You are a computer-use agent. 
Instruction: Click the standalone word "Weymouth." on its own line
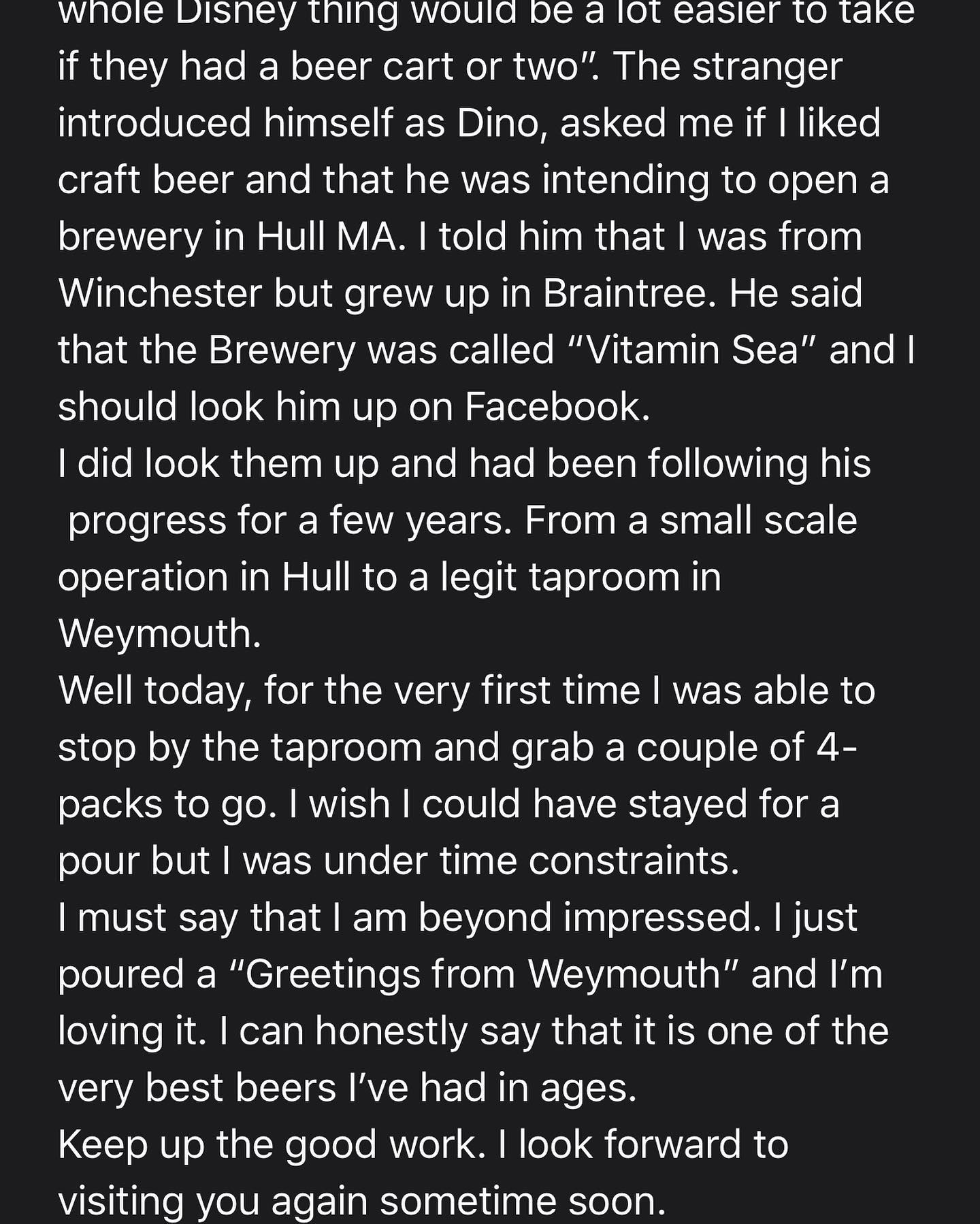click(x=160, y=634)
